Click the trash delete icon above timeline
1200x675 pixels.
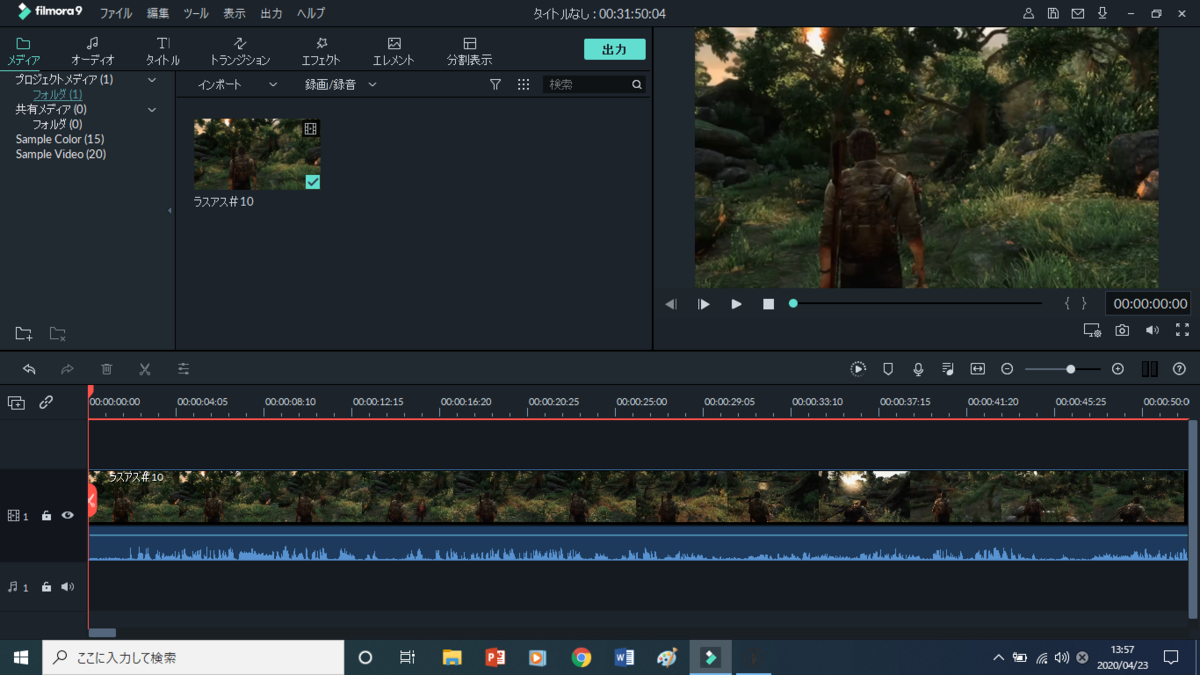pyautogui.click(x=106, y=369)
